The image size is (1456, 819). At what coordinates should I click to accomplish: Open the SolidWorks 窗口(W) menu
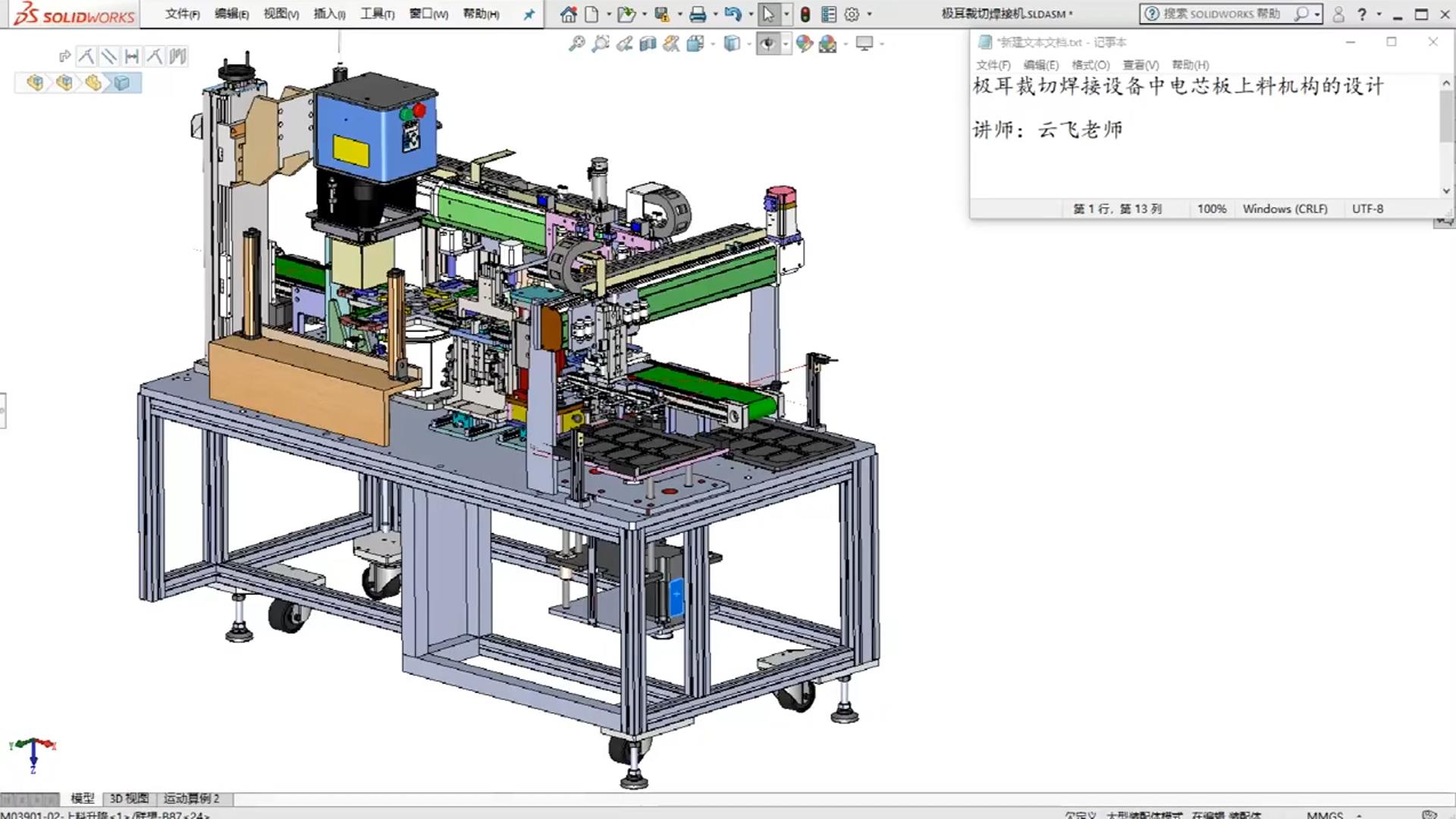pyautogui.click(x=429, y=14)
